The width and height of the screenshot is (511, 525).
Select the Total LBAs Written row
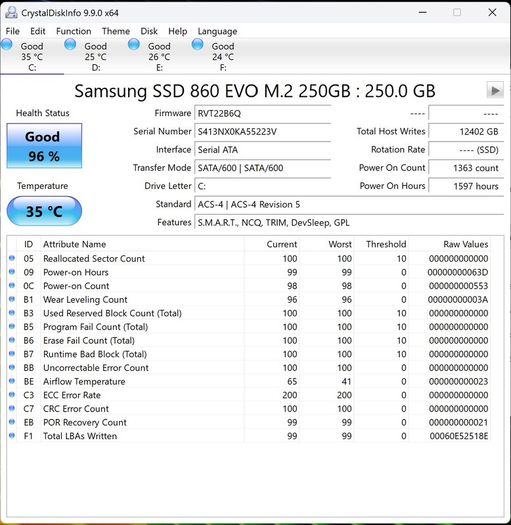pos(249,436)
